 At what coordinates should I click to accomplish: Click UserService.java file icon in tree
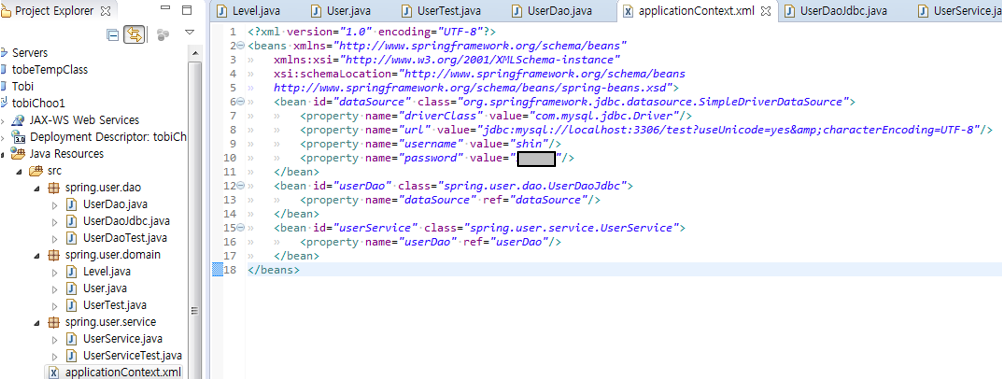click(72, 339)
